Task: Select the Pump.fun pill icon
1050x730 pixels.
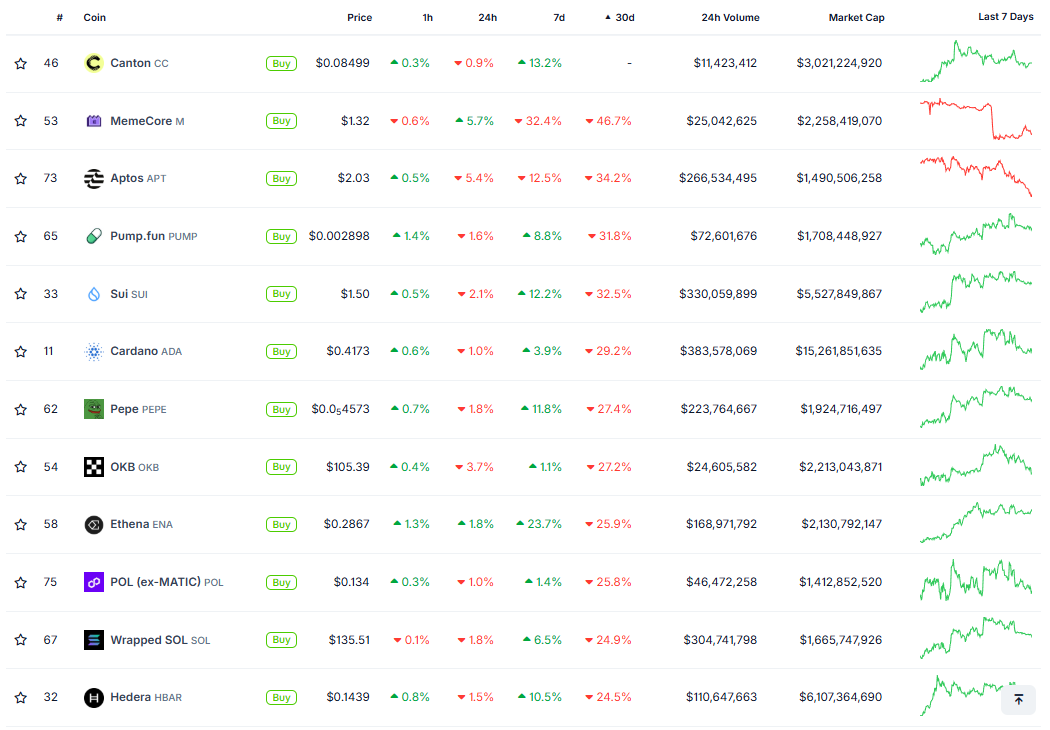Action: tap(93, 236)
